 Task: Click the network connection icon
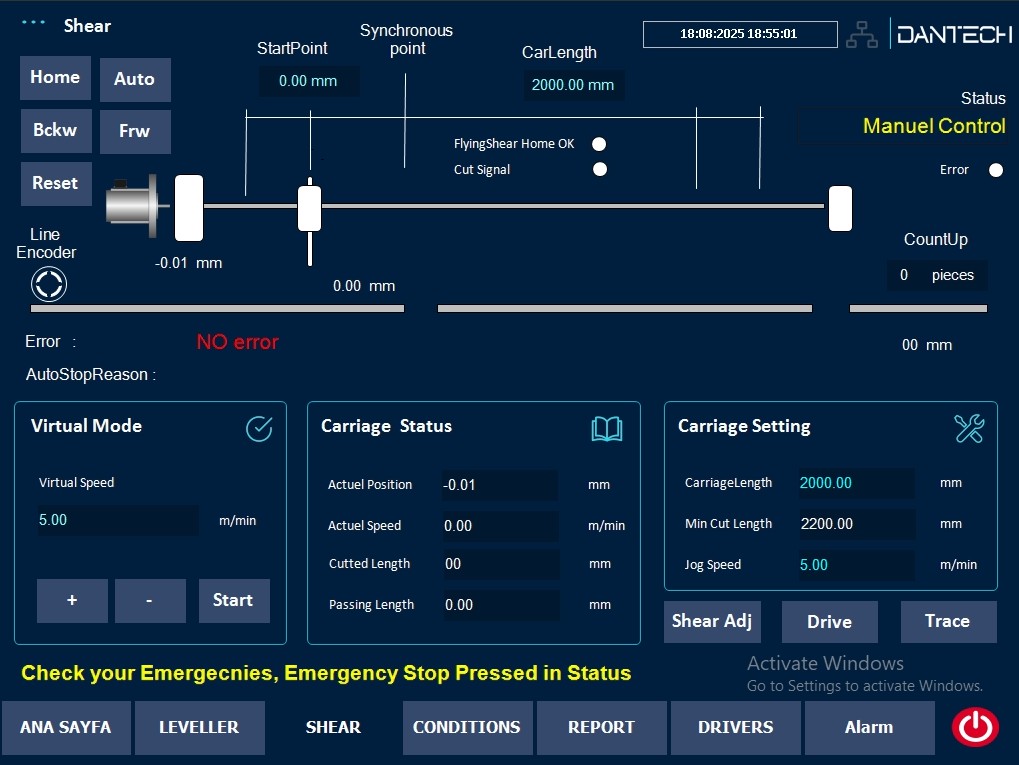coord(861,35)
